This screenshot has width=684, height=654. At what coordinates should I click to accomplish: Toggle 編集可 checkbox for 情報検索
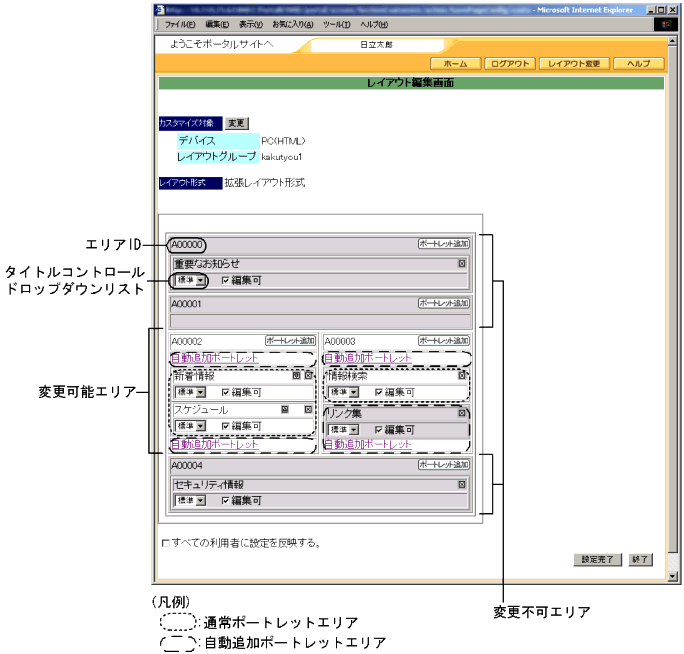pos(379,392)
